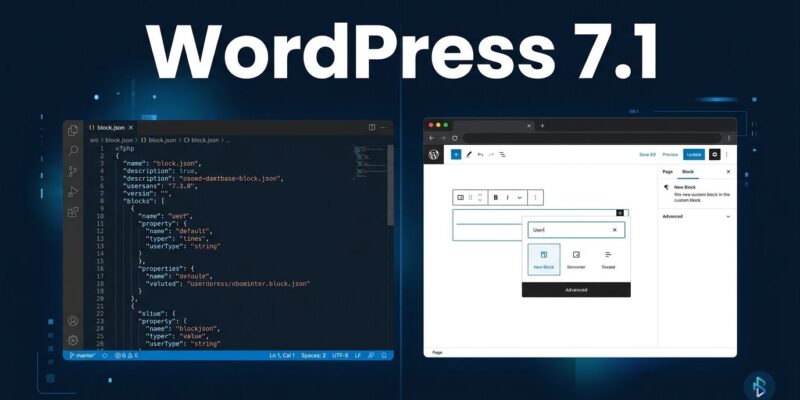This screenshot has width=800, height=400.
Task: Click the WordPress logo in editor
Action: click(x=434, y=155)
